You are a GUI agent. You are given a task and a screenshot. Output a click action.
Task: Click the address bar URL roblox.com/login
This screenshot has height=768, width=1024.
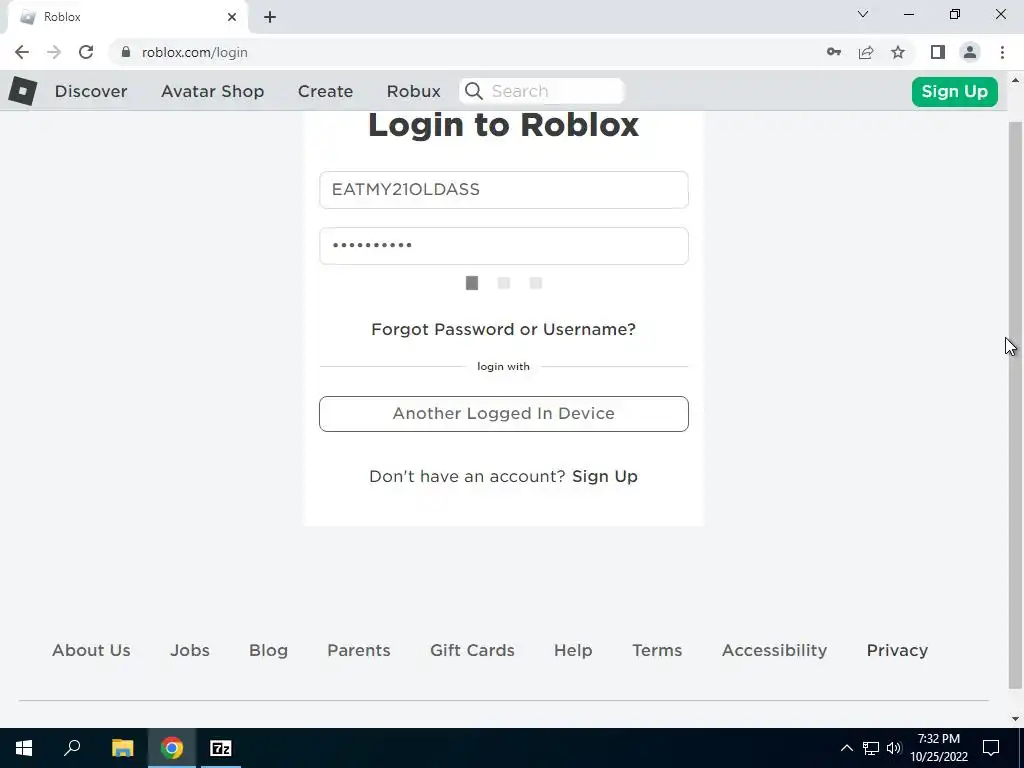[x=195, y=52]
